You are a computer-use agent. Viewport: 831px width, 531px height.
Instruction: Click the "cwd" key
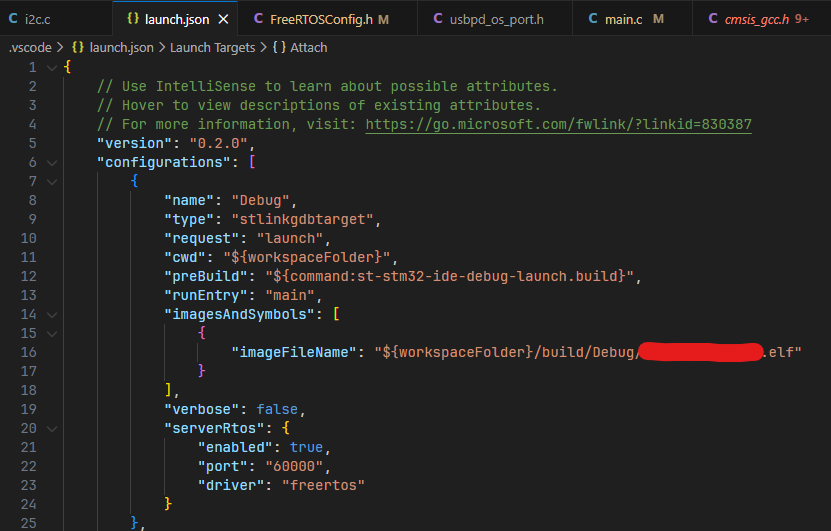tap(184, 258)
